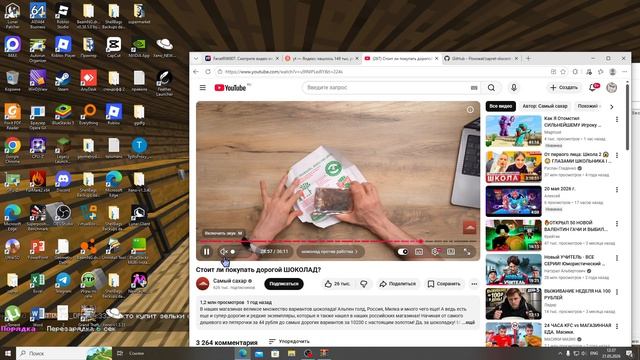The image size is (640, 360).
Task: Click the taskbar Поиск search box
Action: [64, 353]
